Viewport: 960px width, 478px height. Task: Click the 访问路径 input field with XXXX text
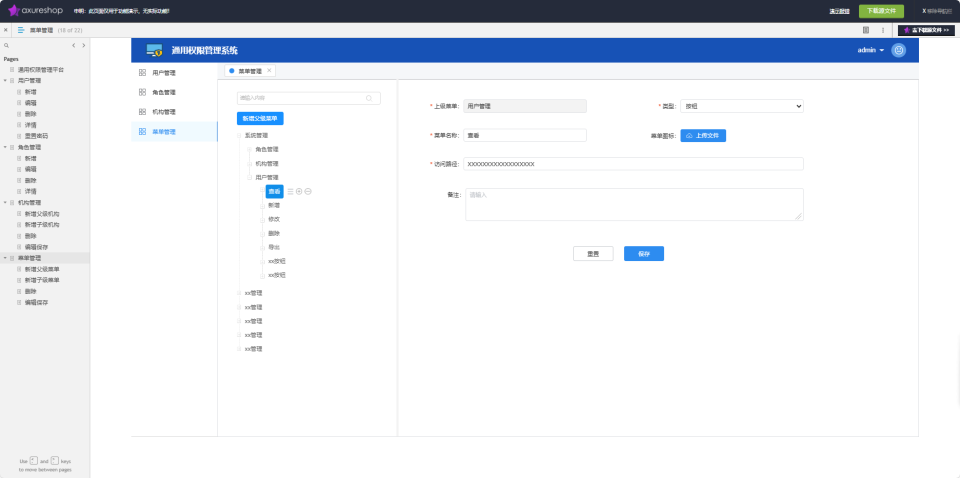633,164
